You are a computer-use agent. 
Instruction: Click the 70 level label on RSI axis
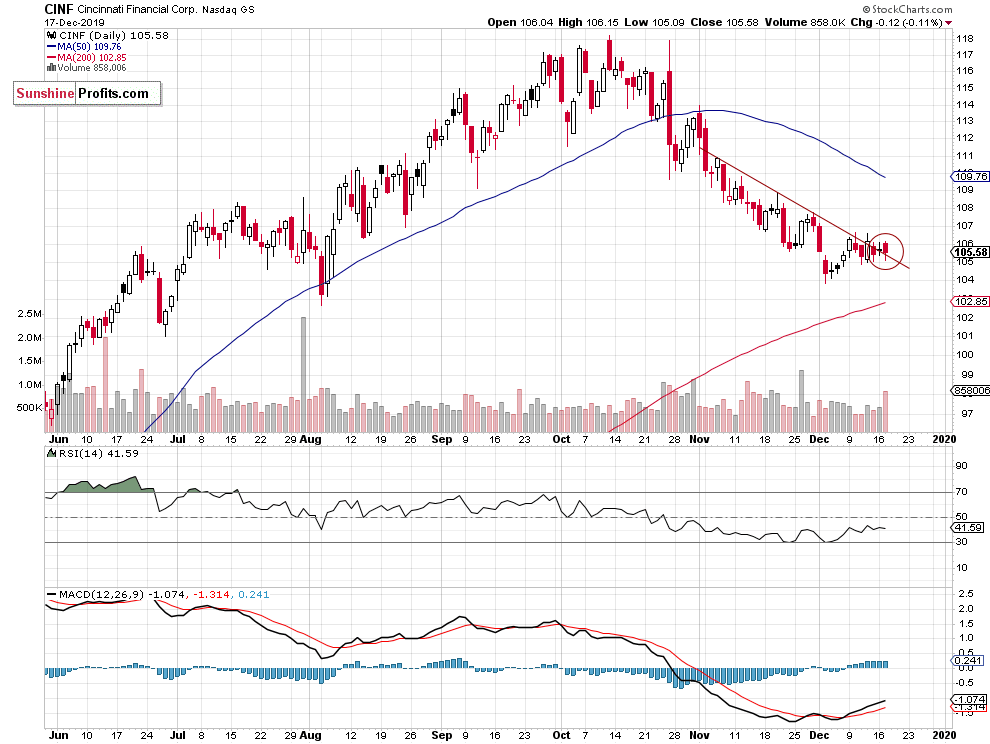961,491
